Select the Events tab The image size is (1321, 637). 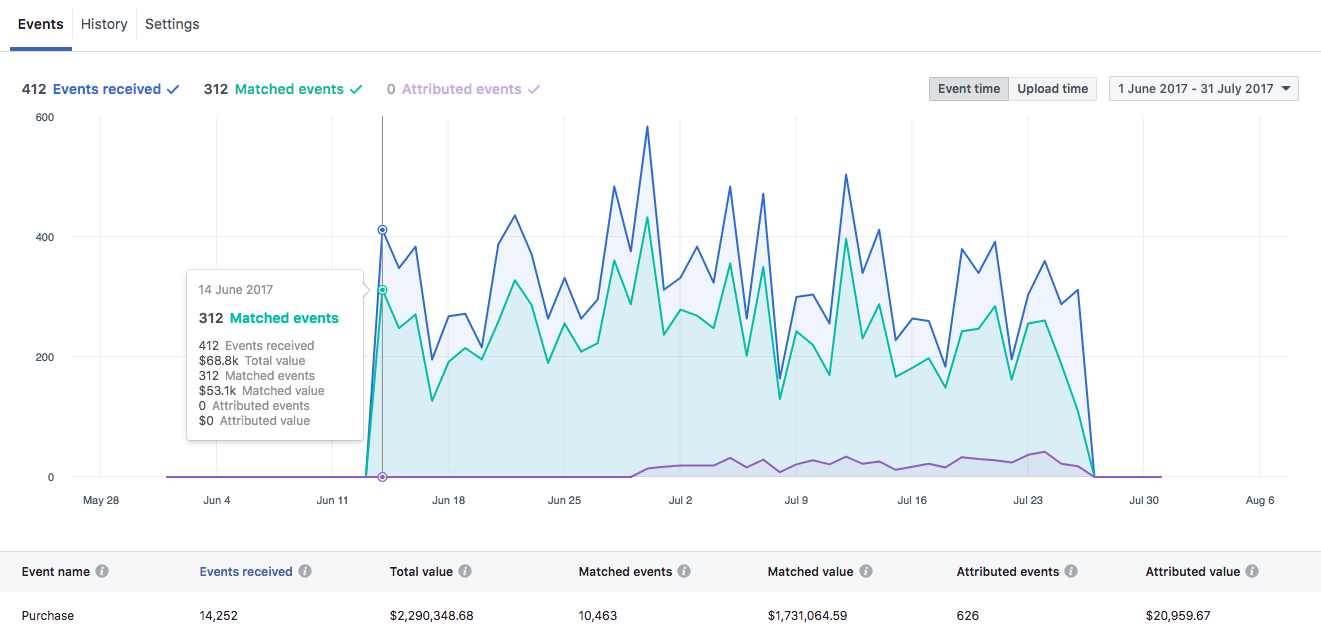(41, 24)
